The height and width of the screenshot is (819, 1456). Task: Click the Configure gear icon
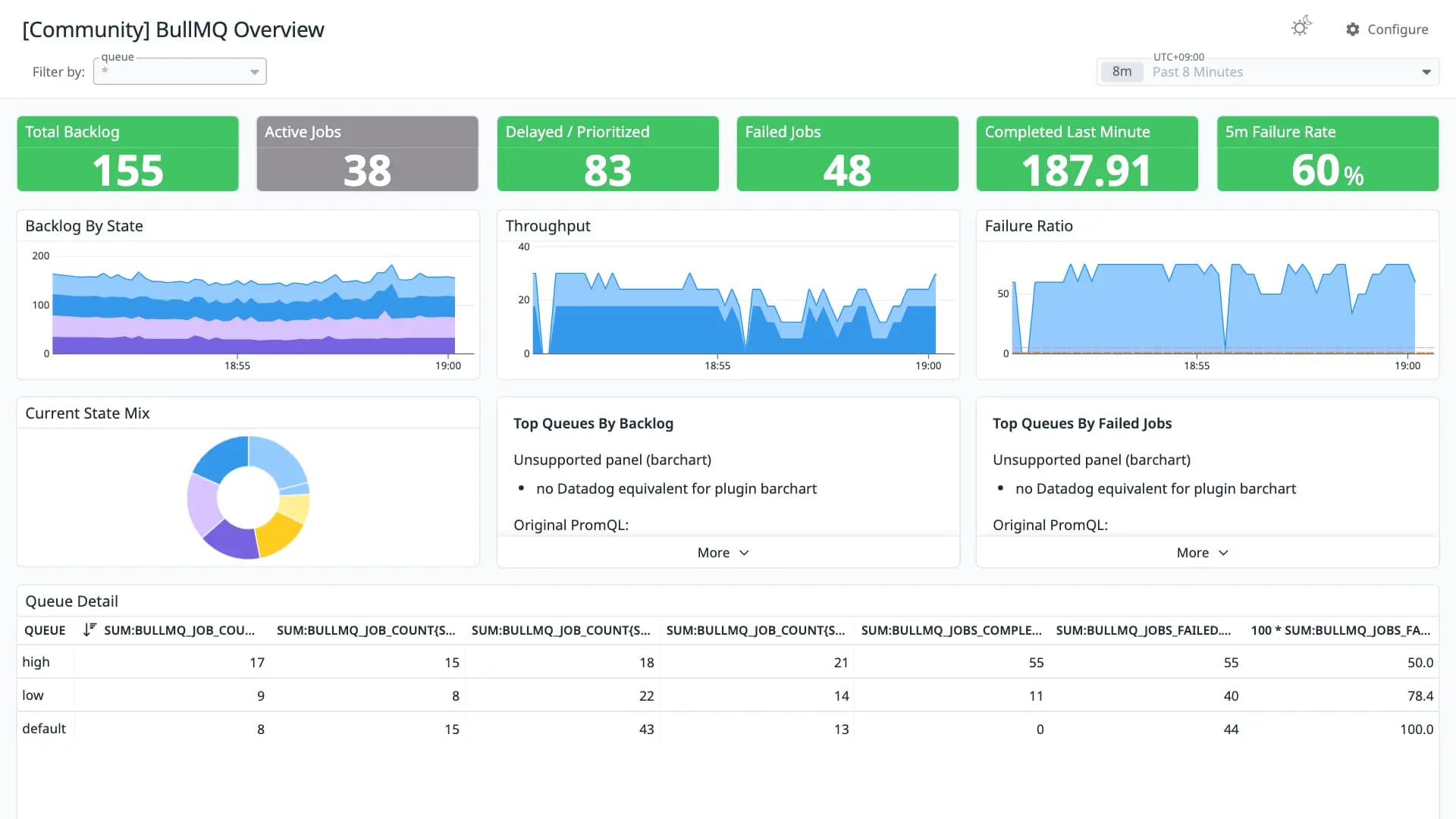1353,30
